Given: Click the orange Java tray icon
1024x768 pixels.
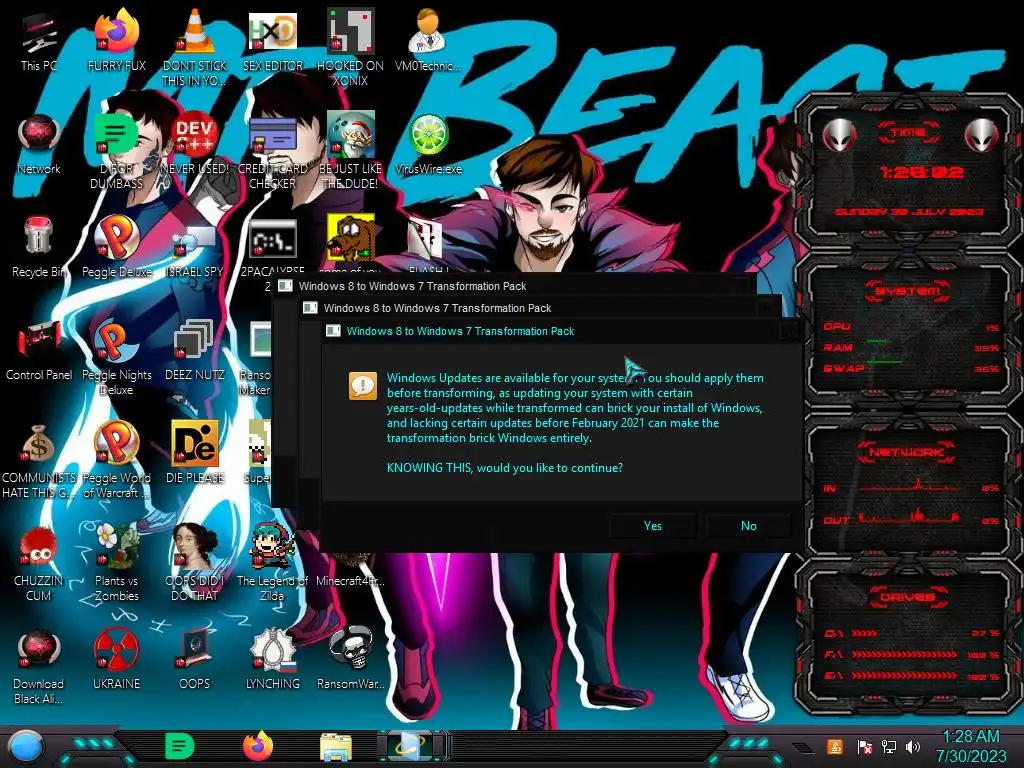Looking at the screenshot, I should (x=835, y=746).
